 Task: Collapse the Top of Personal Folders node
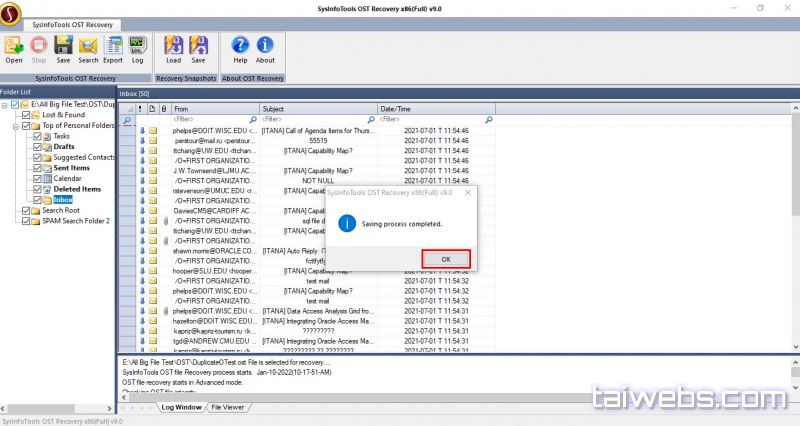click(x=14, y=126)
